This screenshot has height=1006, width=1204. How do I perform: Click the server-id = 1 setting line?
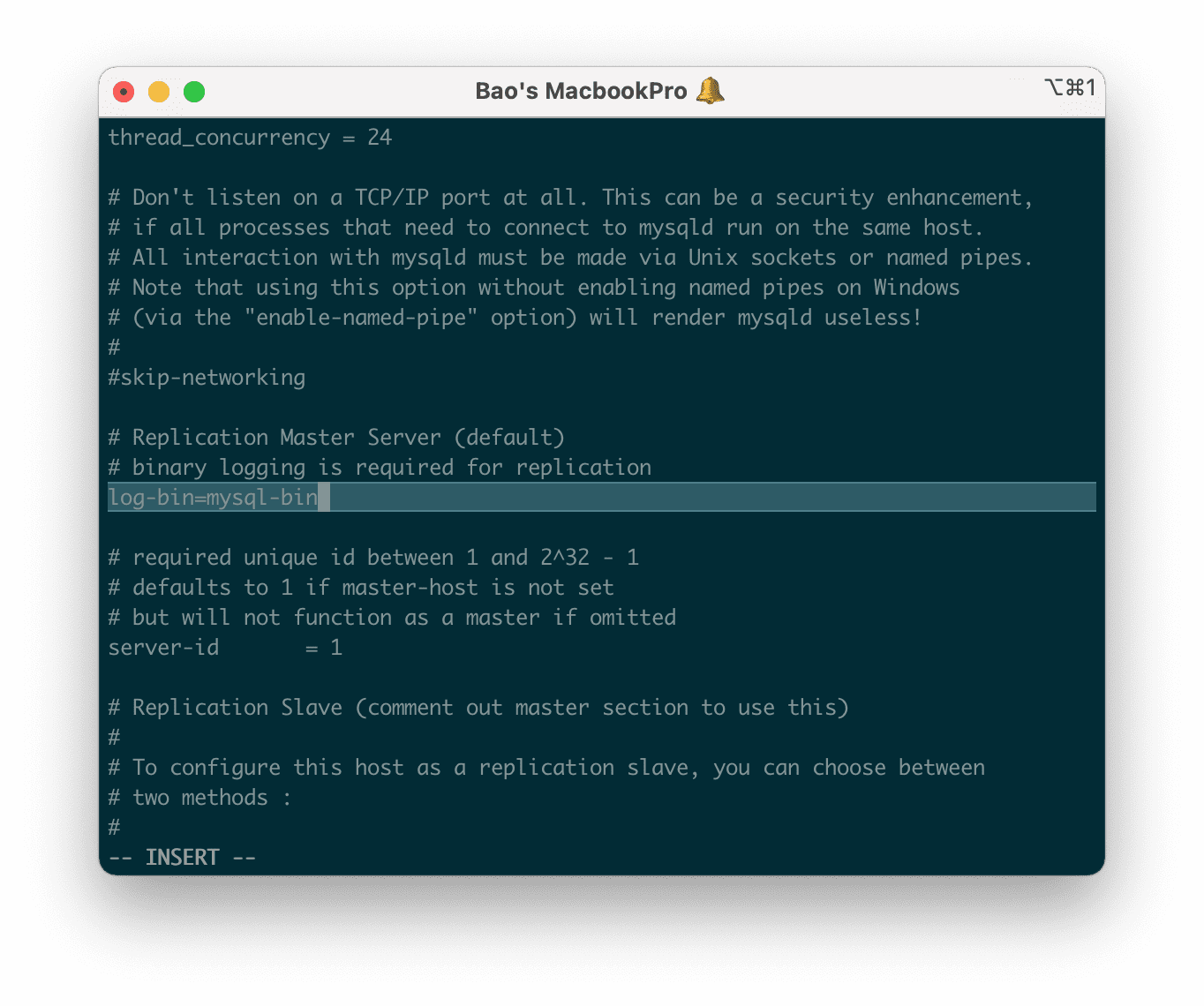click(x=225, y=648)
